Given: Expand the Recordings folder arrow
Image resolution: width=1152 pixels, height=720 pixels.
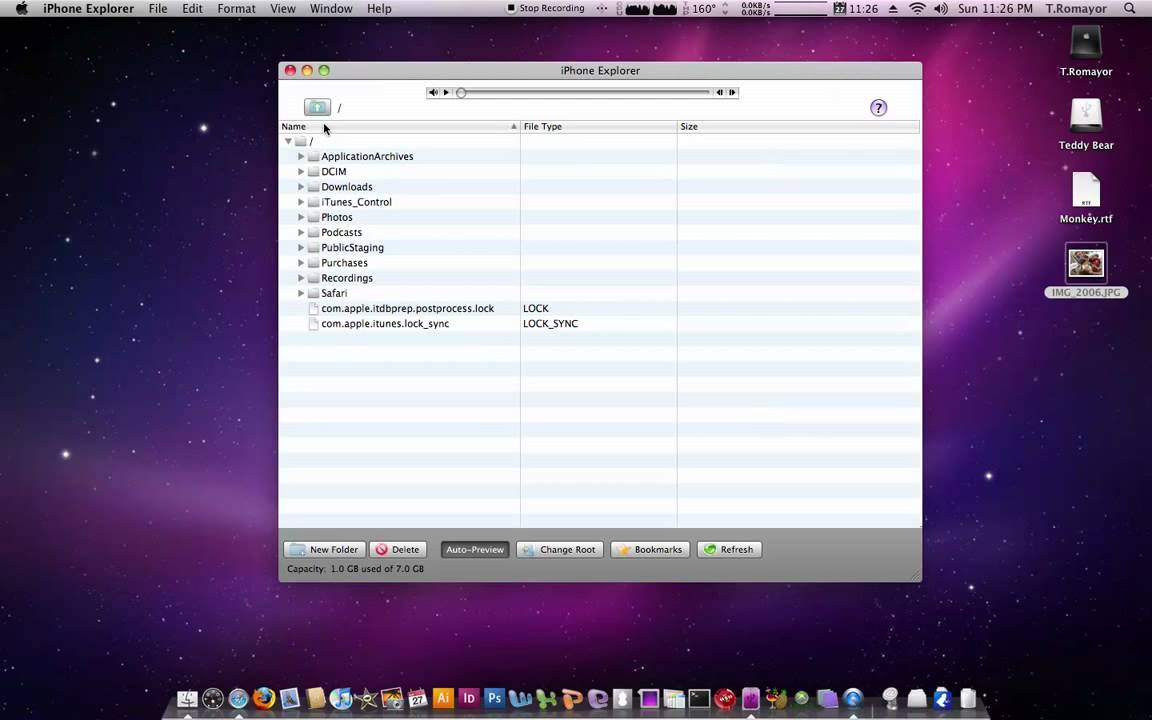Looking at the screenshot, I should pyautogui.click(x=300, y=278).
